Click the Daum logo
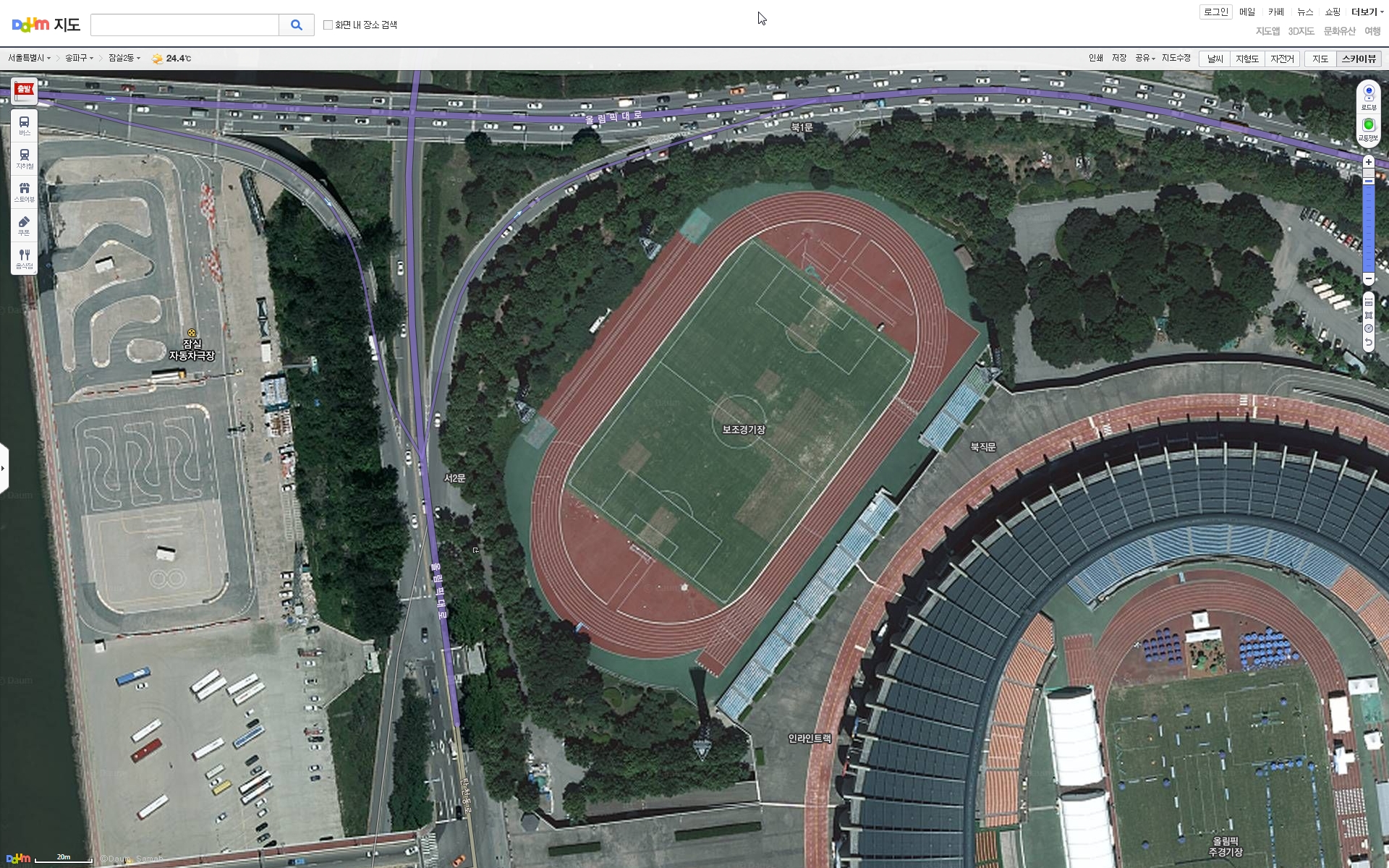The image size is (1389, 868). [30, 25]
